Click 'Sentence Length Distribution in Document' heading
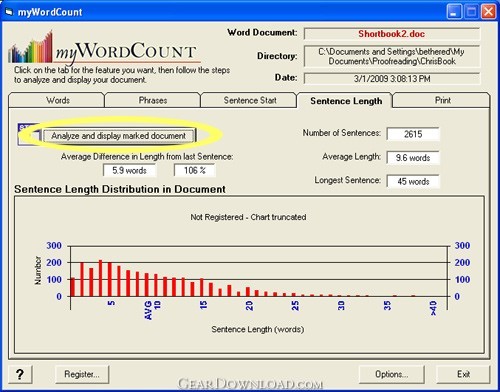The height and width of the screenshot is (392, 500). coord(120,189)
